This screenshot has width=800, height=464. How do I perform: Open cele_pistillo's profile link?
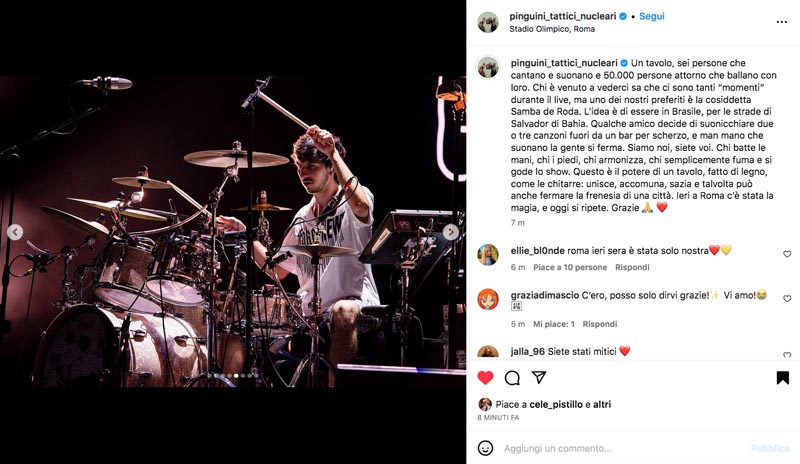point(556,404)
